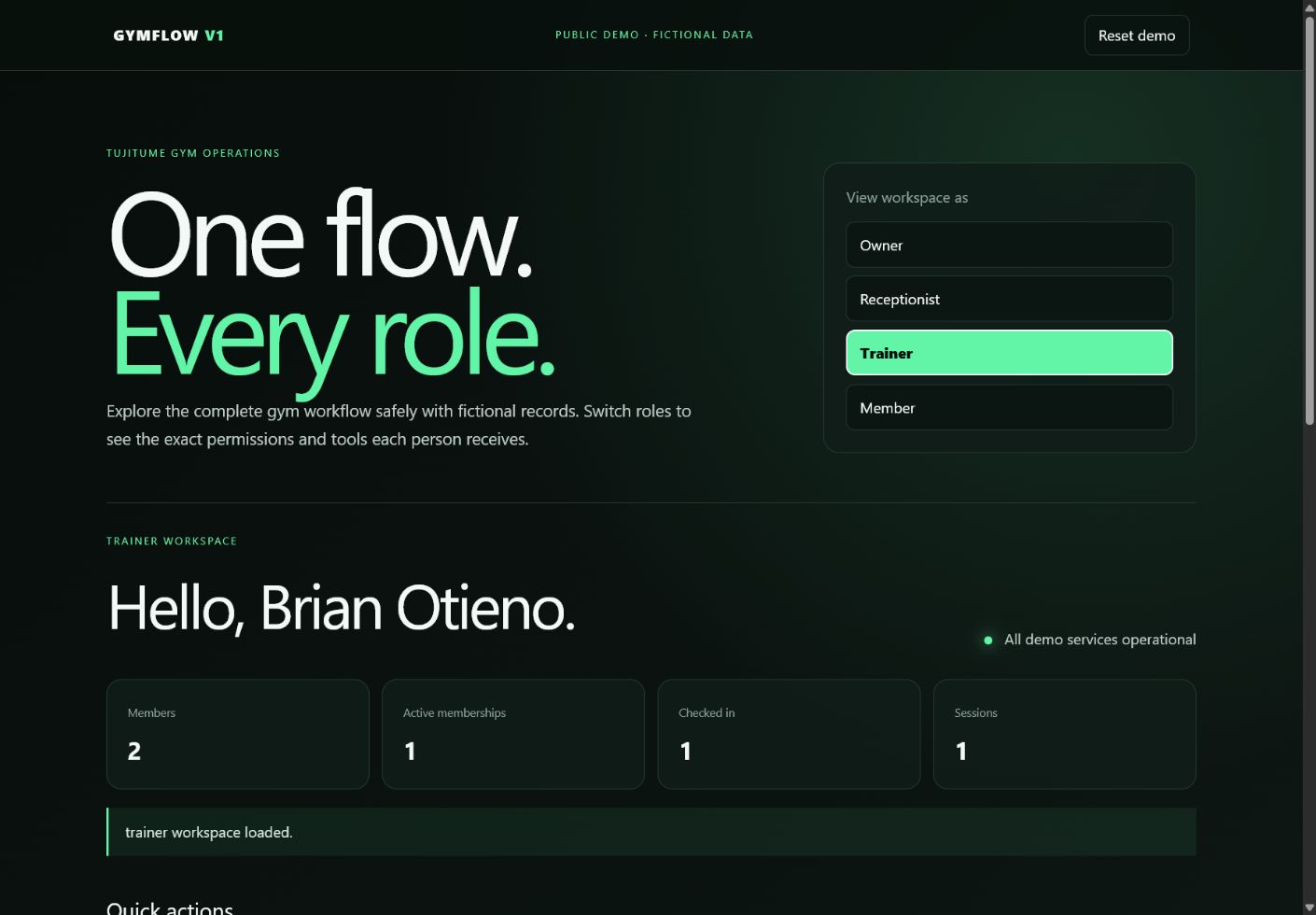Open the GYMFLOW V1 logo link
This screenshot has width=1316, height=915.
coord(168,35)
